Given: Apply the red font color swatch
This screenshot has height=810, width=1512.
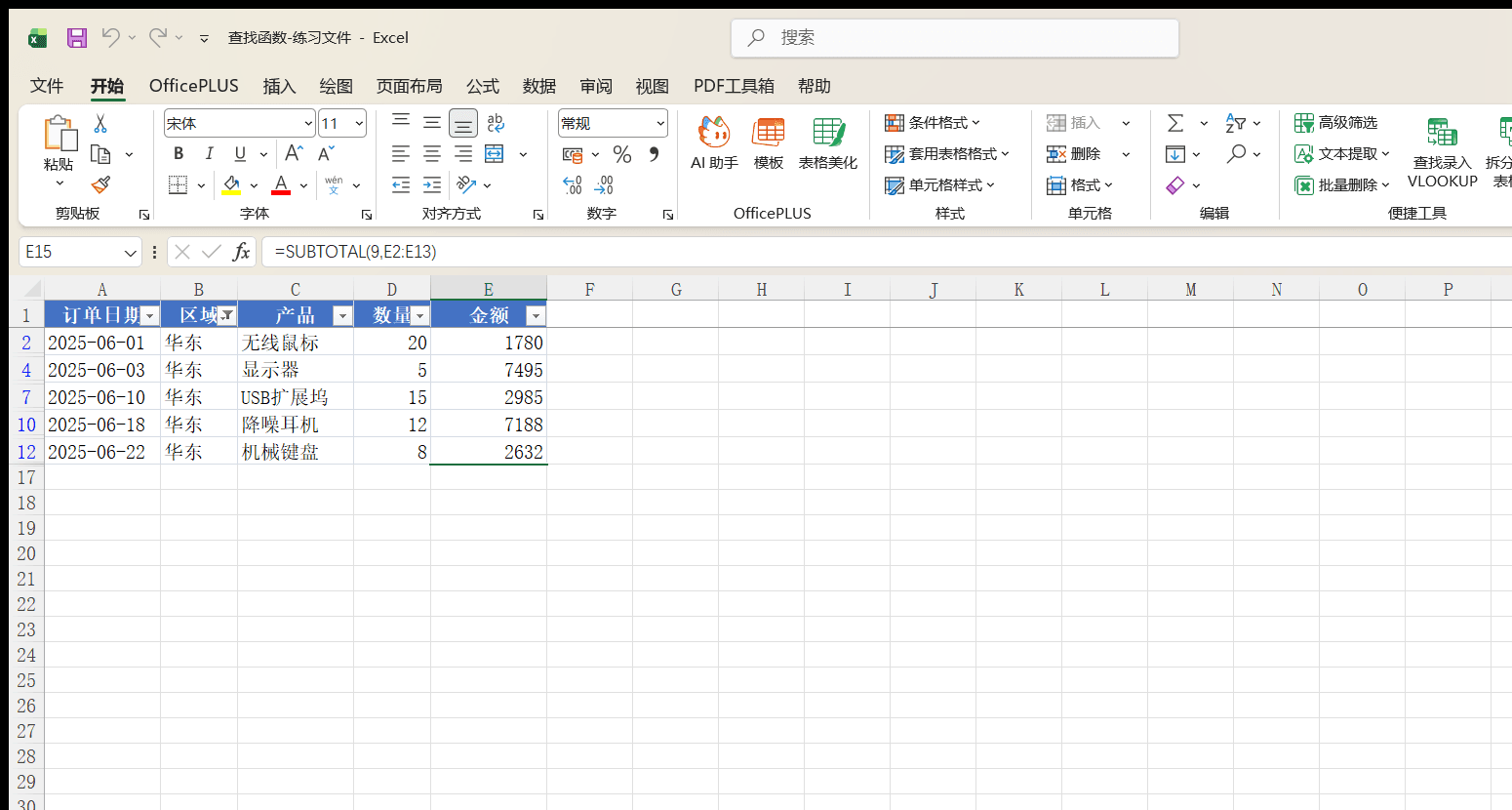Looking at the screenshot, I should [x=281, y=184].
